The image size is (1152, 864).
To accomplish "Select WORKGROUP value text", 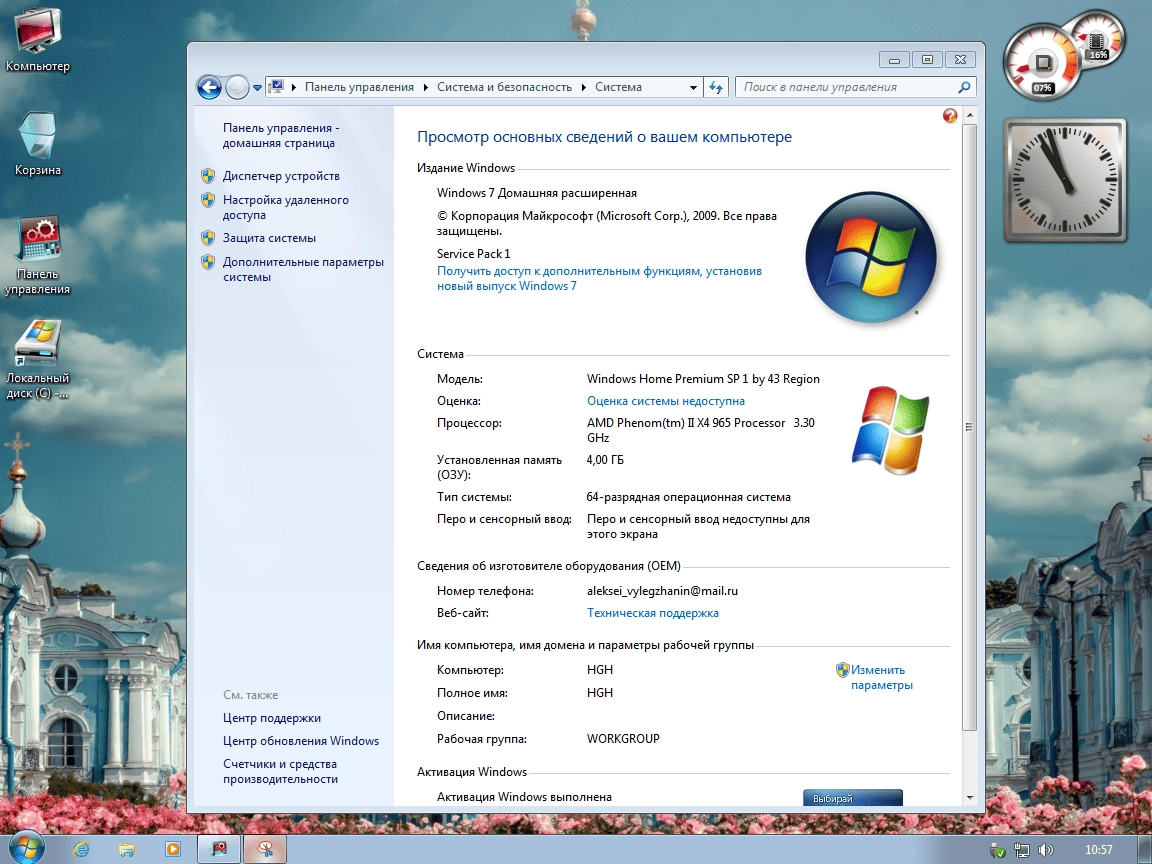I will click(x=623, y=738).
